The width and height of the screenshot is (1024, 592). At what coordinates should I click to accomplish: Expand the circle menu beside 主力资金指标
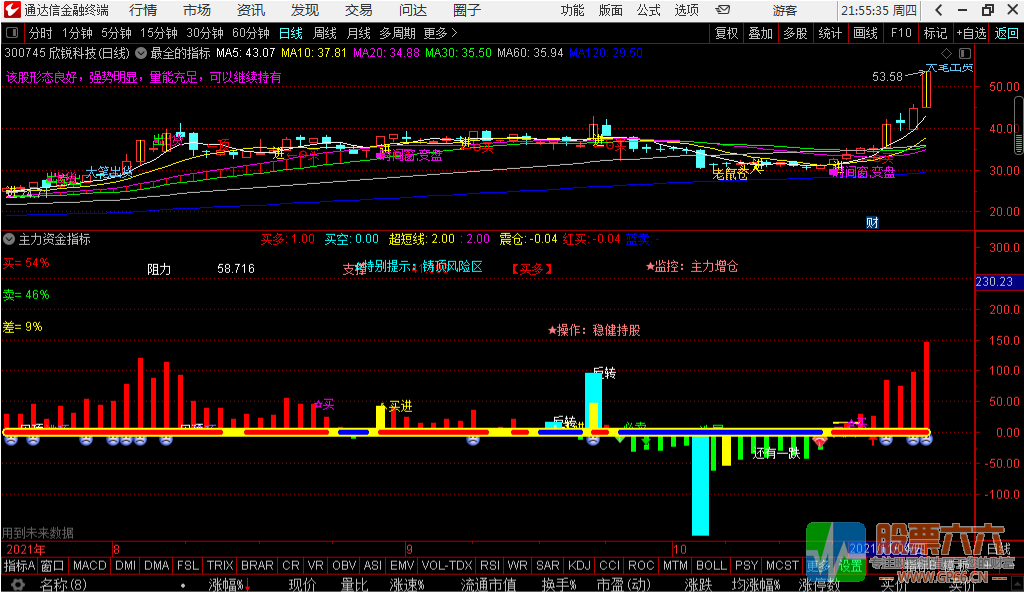click(x=9, y=239)
